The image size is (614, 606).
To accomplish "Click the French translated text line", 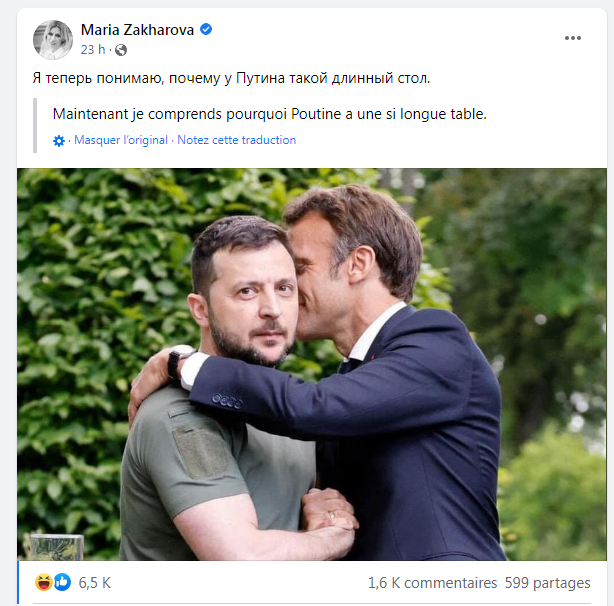I will click(269, 114).
